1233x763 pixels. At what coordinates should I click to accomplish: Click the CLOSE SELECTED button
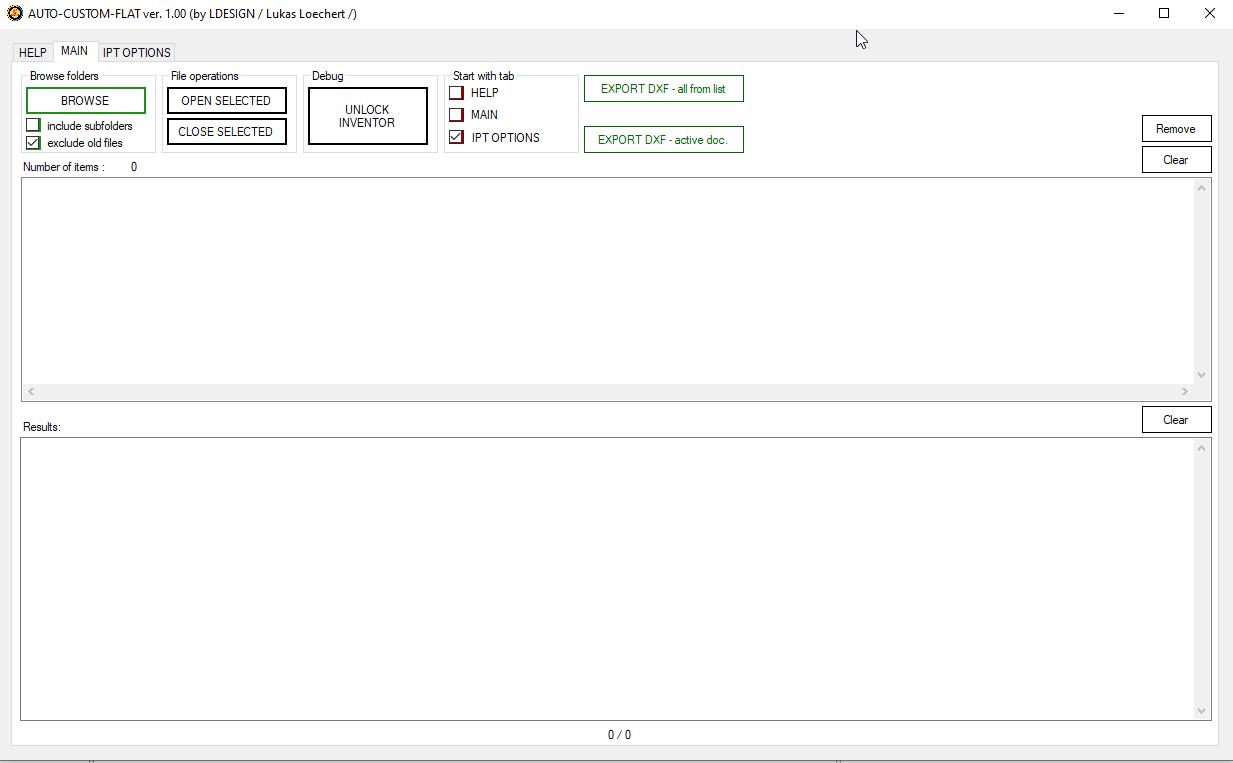pyautogui.click(x=226, y=131)
